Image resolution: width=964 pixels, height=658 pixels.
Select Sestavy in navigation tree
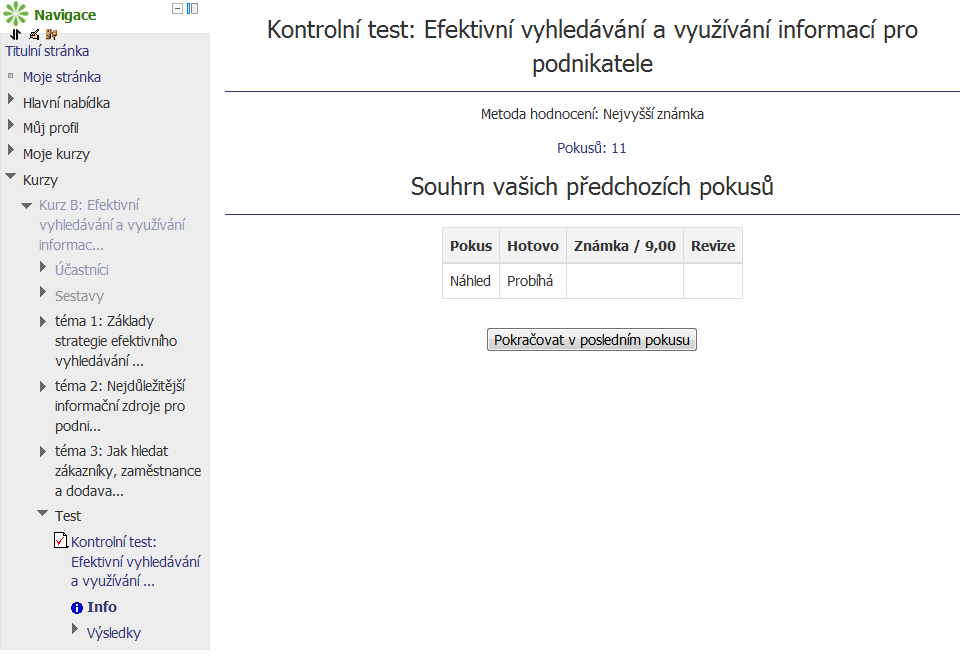(79, 296)
